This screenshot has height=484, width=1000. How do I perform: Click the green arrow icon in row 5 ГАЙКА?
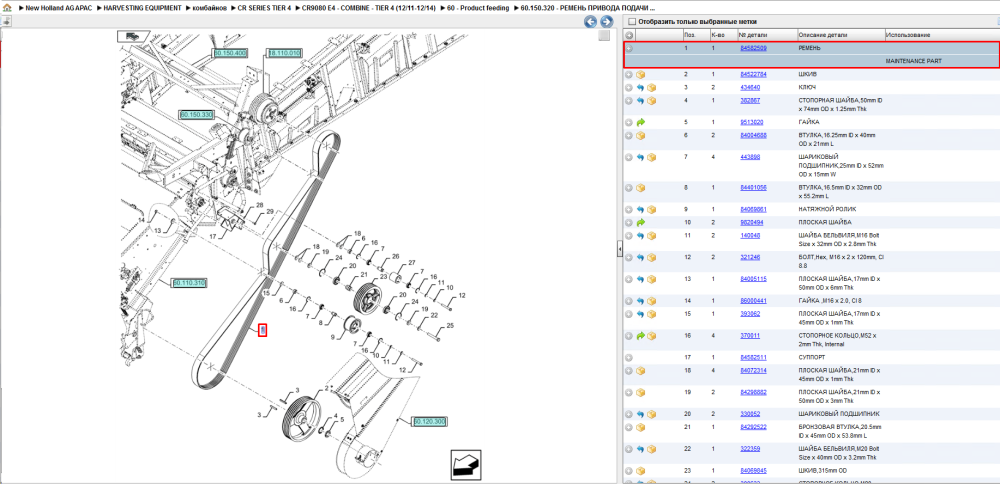click(641, 122)
